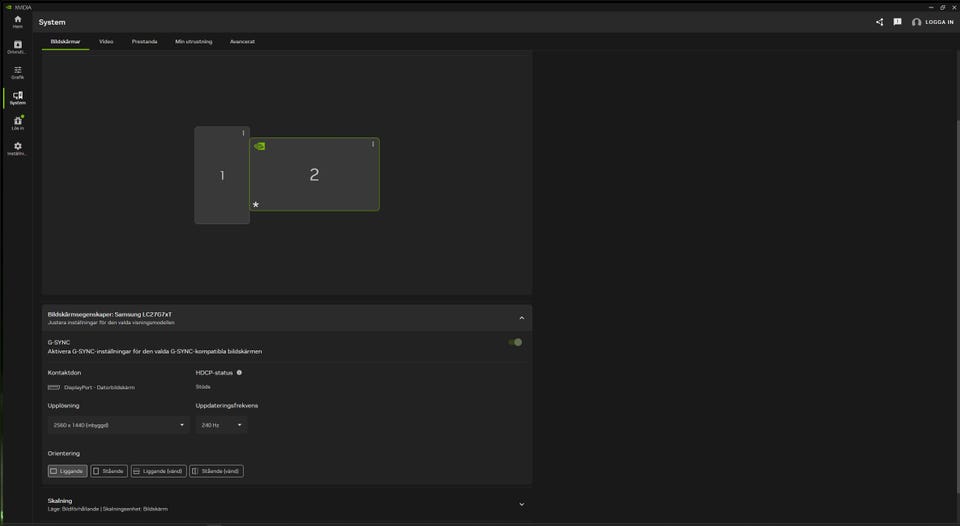The height and width of the screenshot is (526, 960).
Task: Choose the Liggande (vänd) orientation
Action: tap(158, 471)
